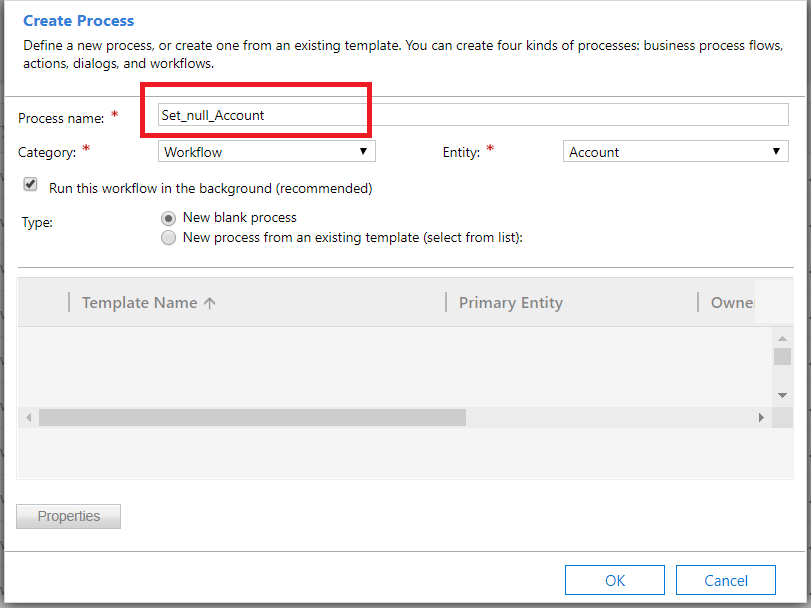
Task: Click the template list scroll up arrow
Action: coord(782,339)
